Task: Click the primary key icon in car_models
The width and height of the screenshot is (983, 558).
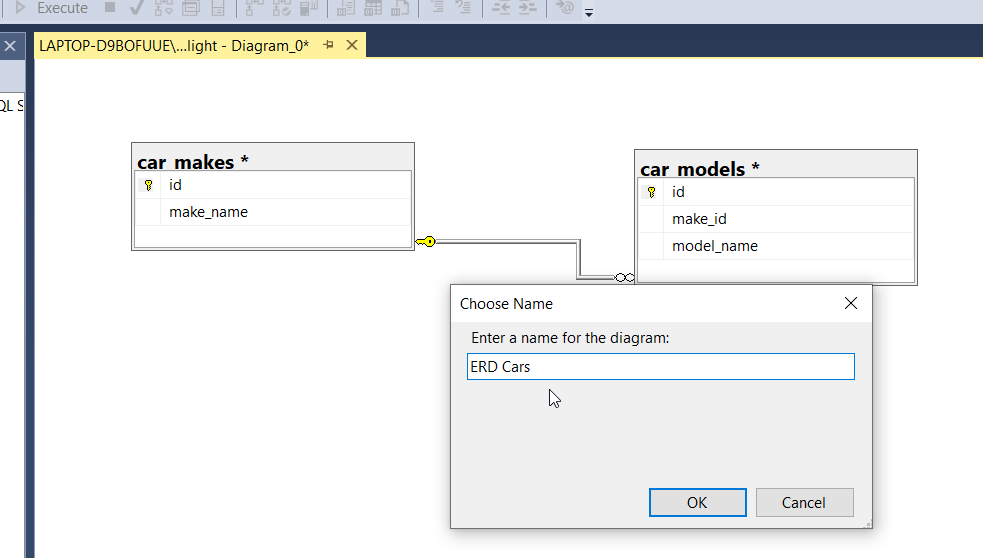Action: point(651,192)
